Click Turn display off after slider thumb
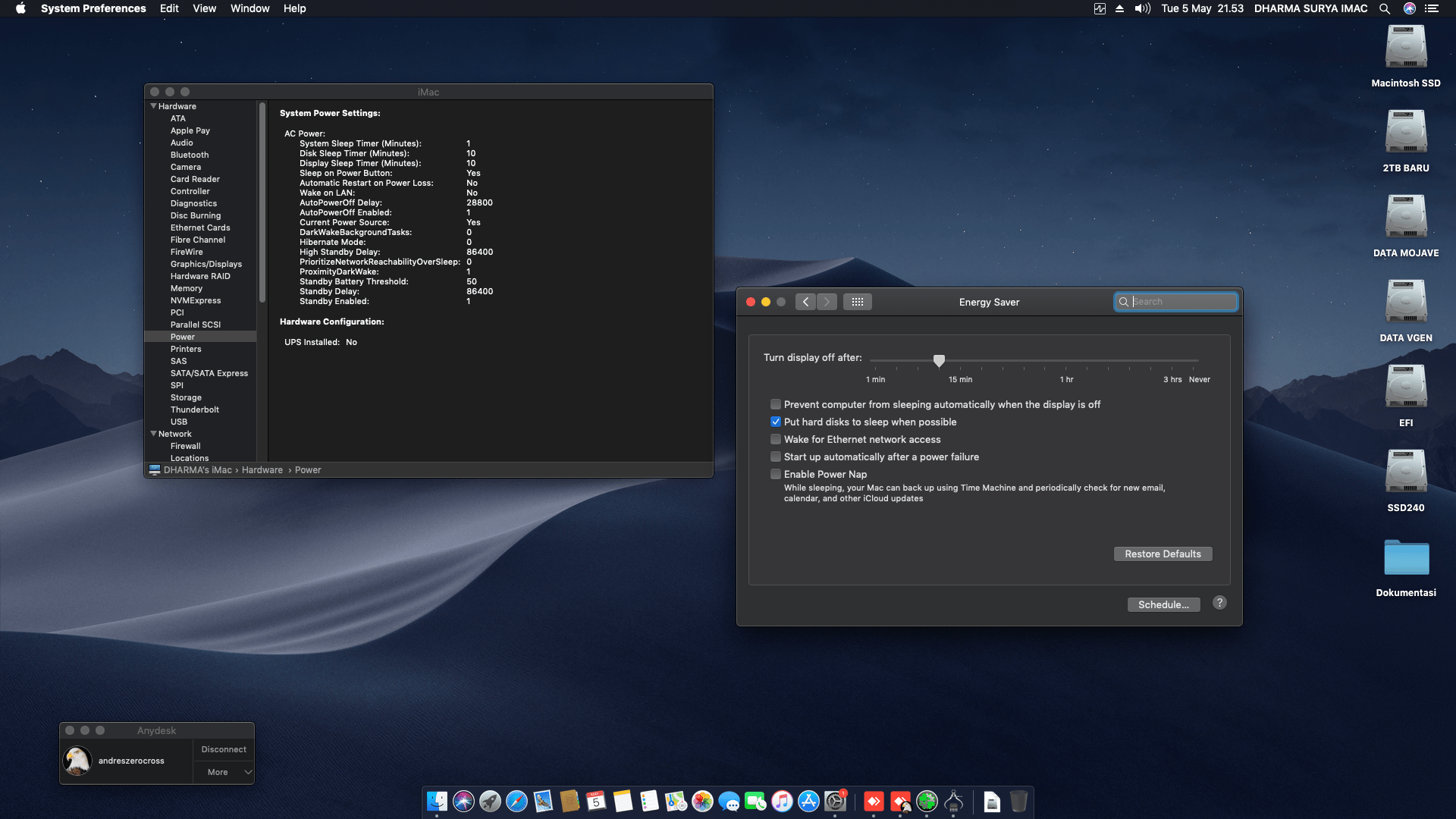The image size is (1456, 819). [939, 361]
